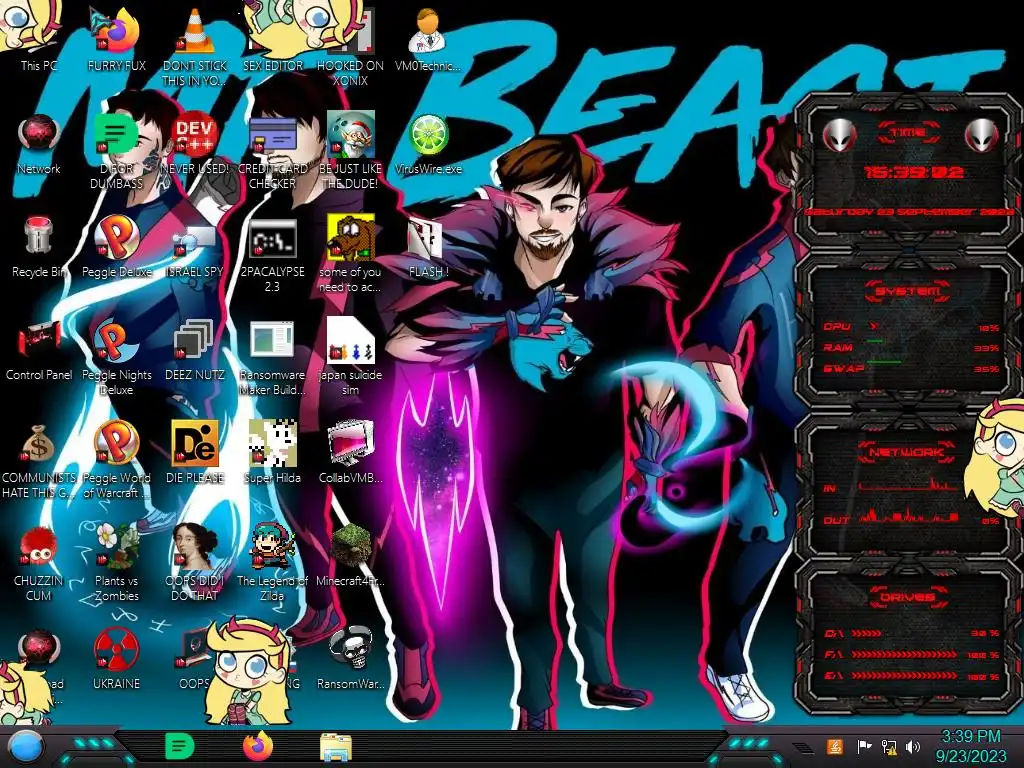The width and height of the screenshot is (1024, 768).
Task: Launch Peggle World of Warcraft
Action: click(x=116, y=444)
